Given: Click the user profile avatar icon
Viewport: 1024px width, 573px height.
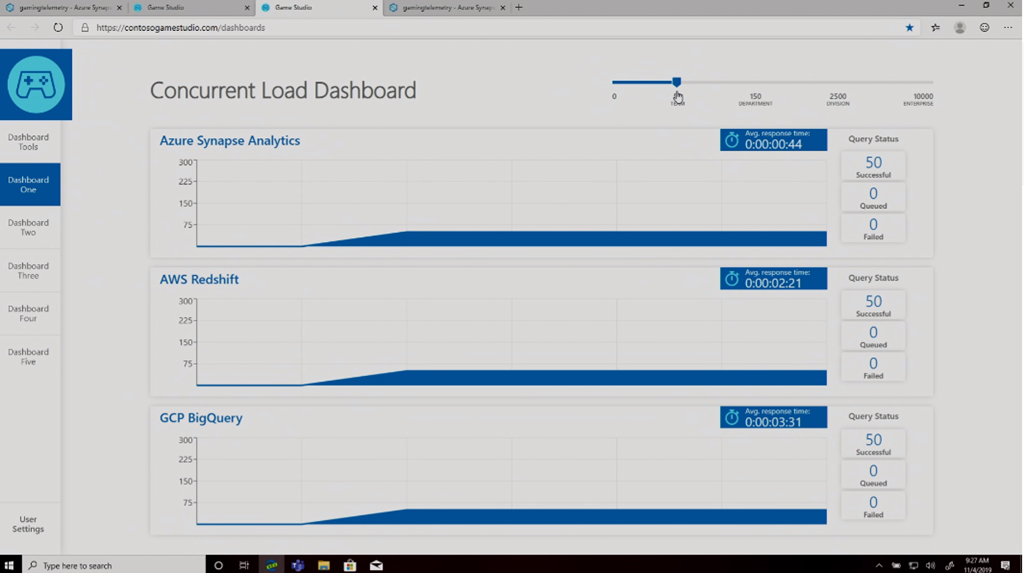Looking at the screenshot, I should pyautogui.click(x=959, y=27).
